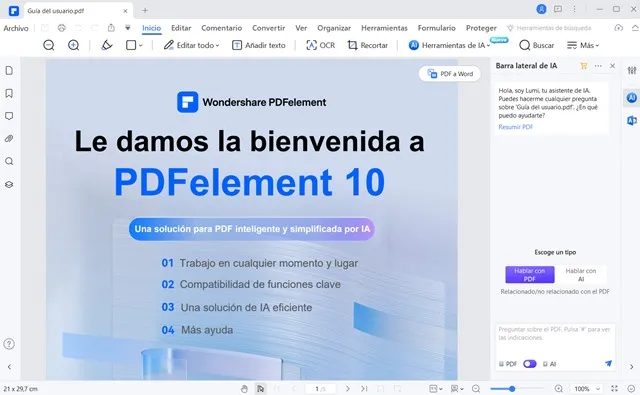
Task: Open the attachments paperclip panel
Action: (x=9, y=139)
